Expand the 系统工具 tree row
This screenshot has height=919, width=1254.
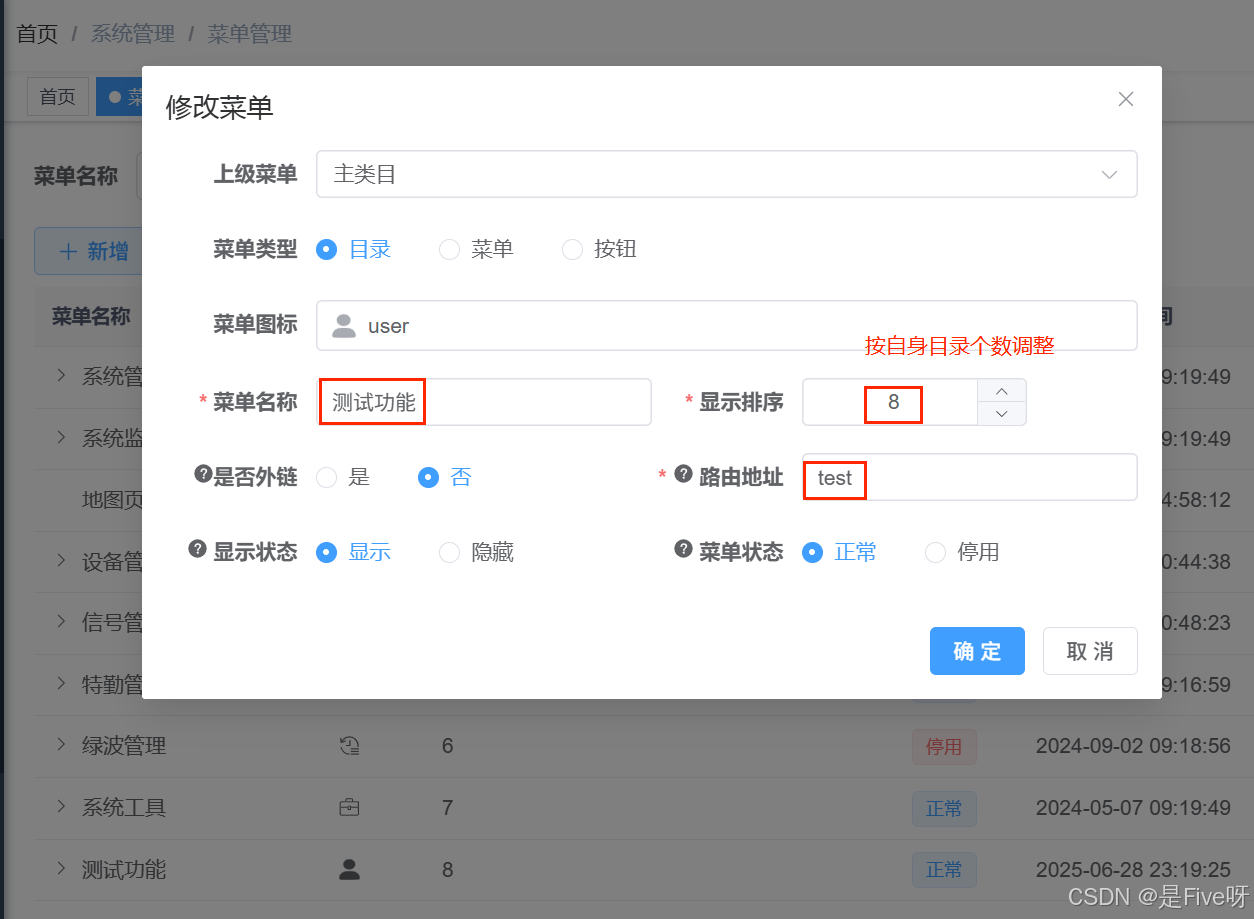pyautogui.click(x=61, y=807)
